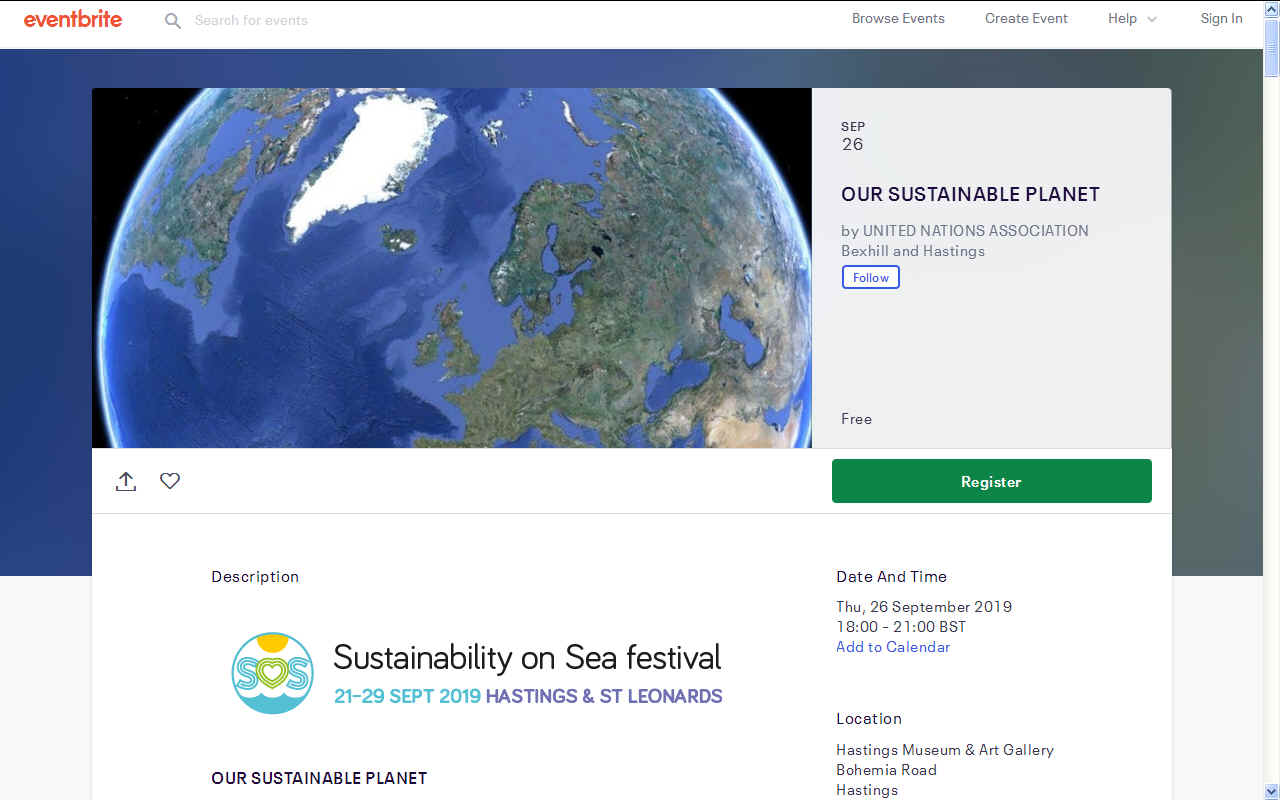
Task: Open organizer UNITED NATIONS ASSOCIATION link
Action: click(x=965, y=240)
